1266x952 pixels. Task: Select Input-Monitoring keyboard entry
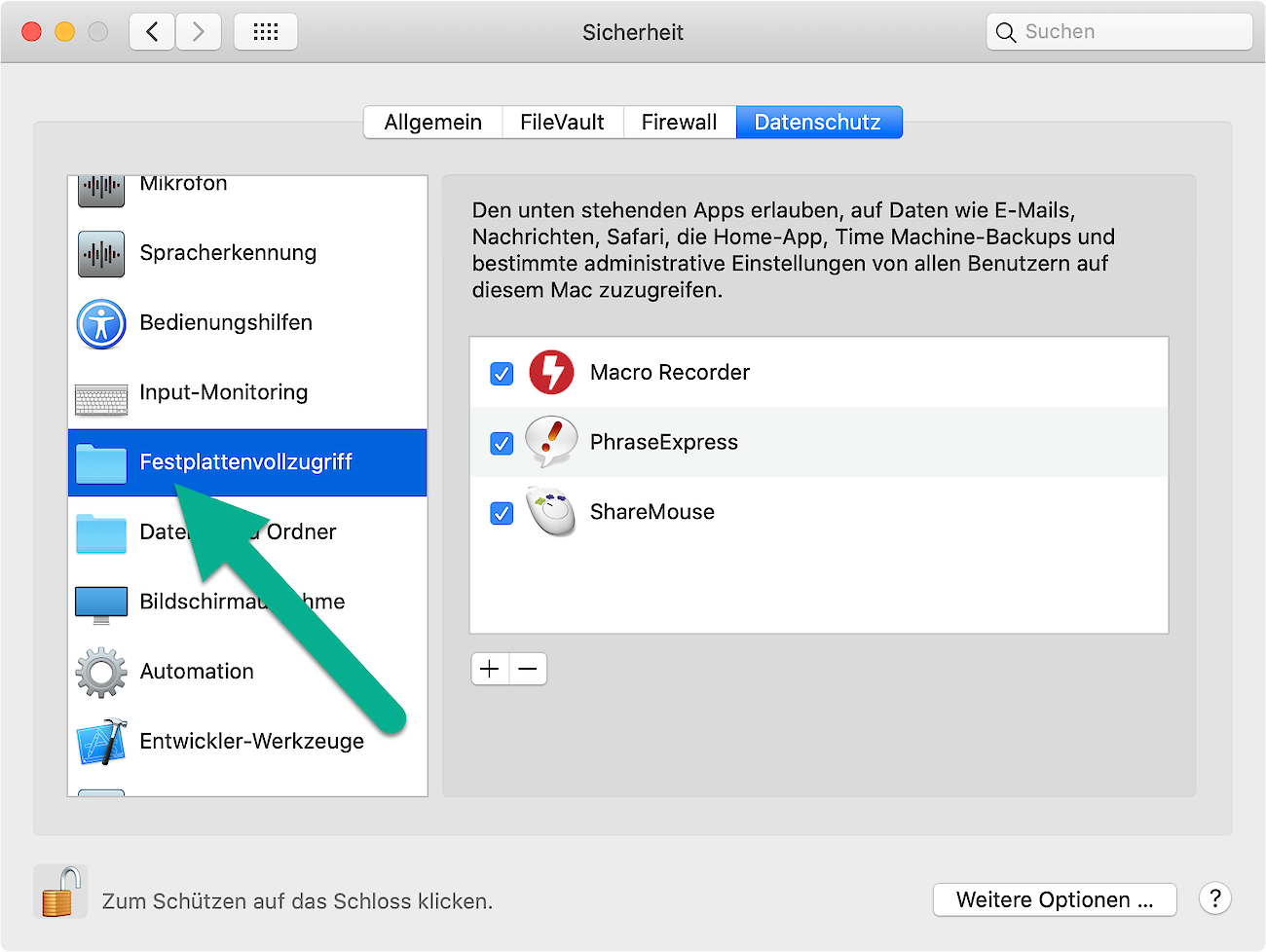(x=223, y=392)
